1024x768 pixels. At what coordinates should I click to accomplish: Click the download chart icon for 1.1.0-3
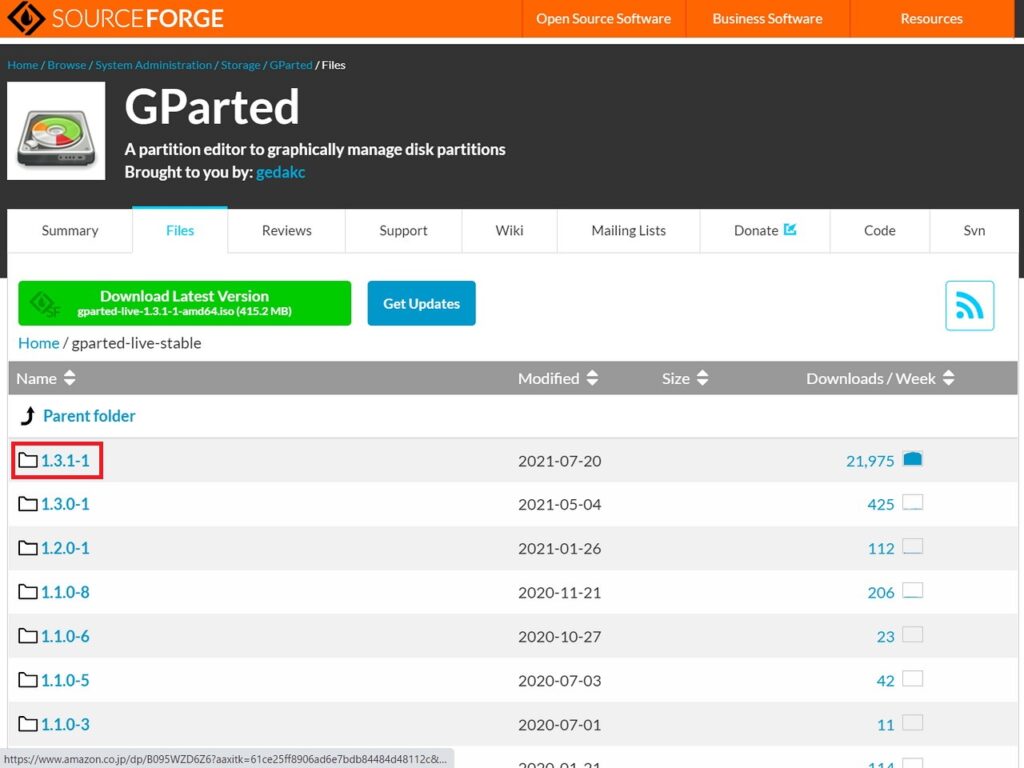(912, 723)
